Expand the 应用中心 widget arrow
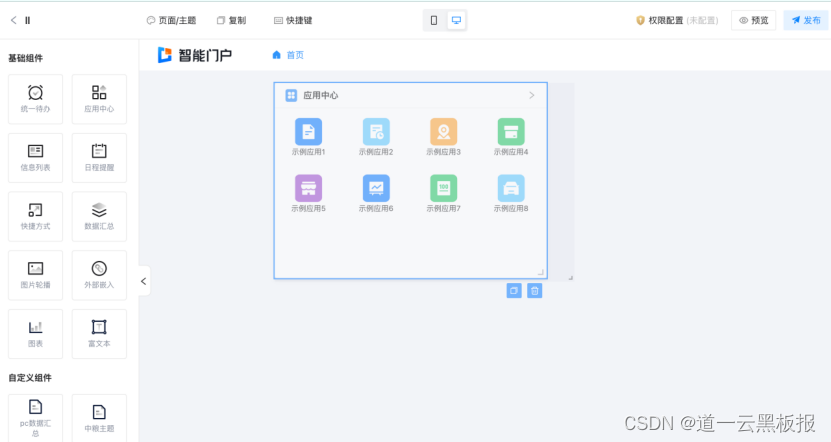This screenshot has width=831, height=442. click(x=532, y=95)
